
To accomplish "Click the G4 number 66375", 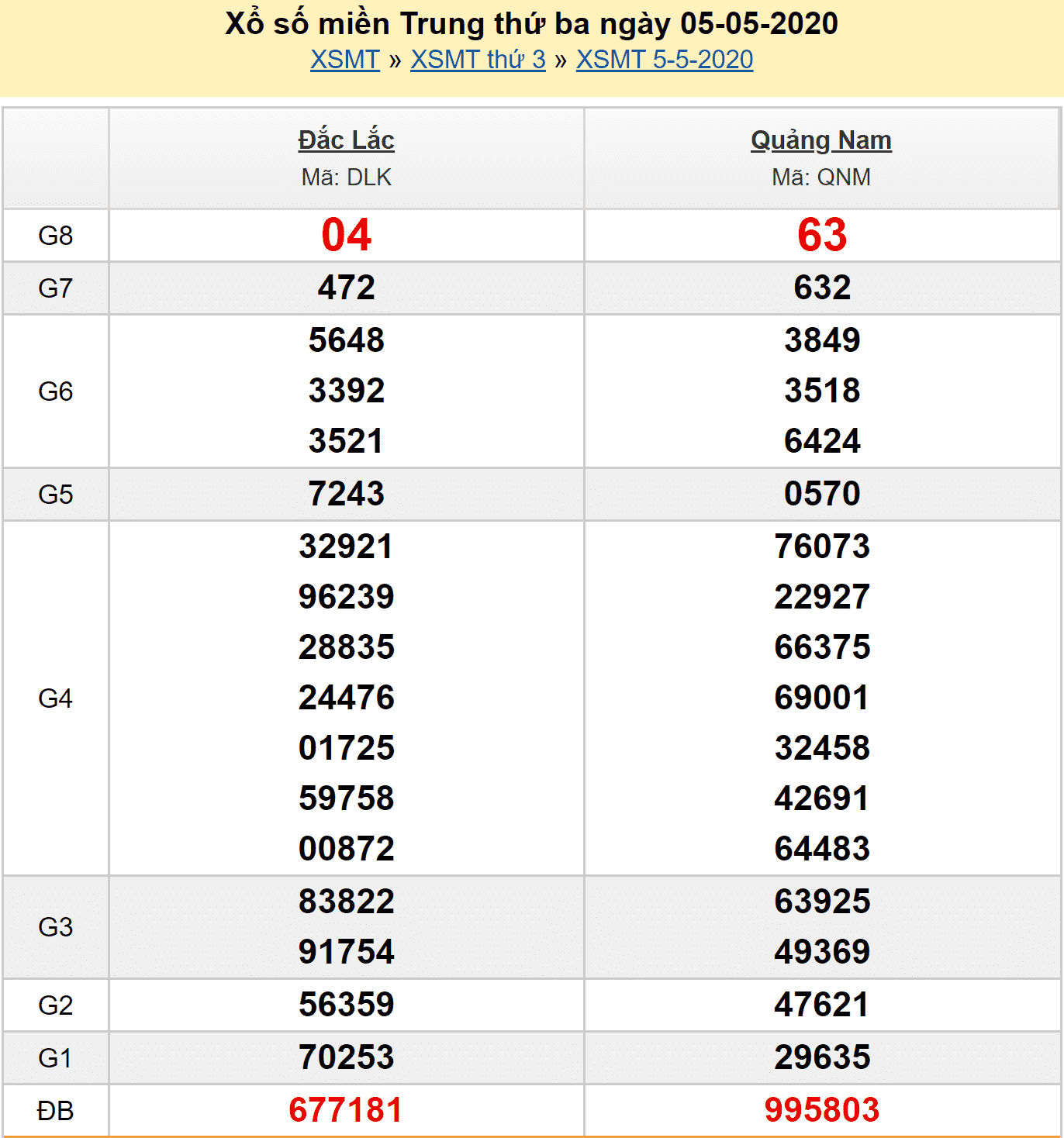I will tap(822, 647).
